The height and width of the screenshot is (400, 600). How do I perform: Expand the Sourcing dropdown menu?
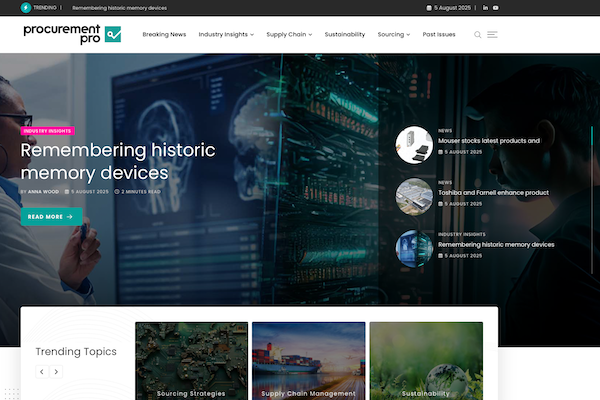coord(394,34)
